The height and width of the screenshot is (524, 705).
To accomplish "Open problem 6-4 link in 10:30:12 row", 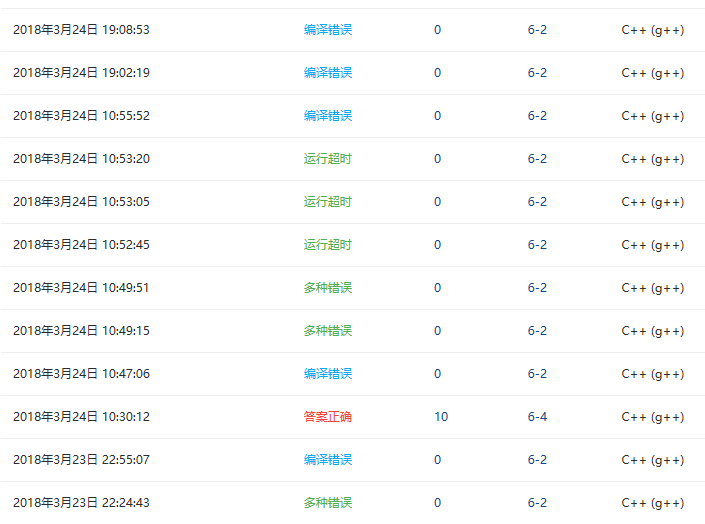I will [x=537, y=417].
